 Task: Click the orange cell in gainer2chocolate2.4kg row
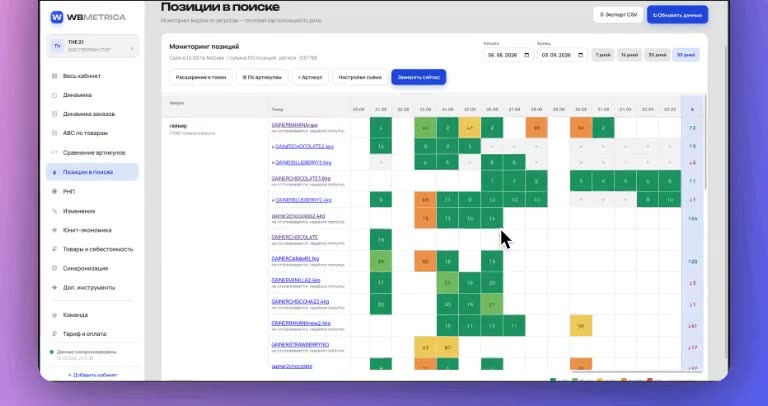pyautogui.click(x=425, y=218)
